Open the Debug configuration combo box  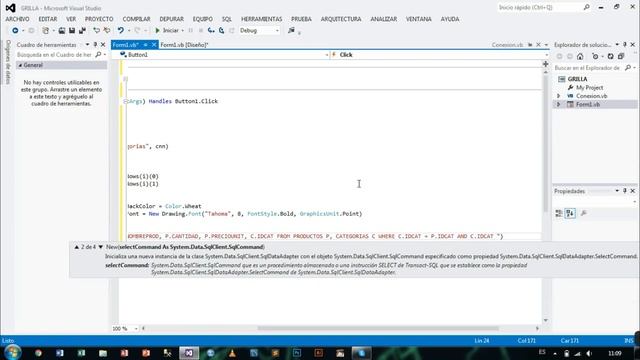(259, 31)
